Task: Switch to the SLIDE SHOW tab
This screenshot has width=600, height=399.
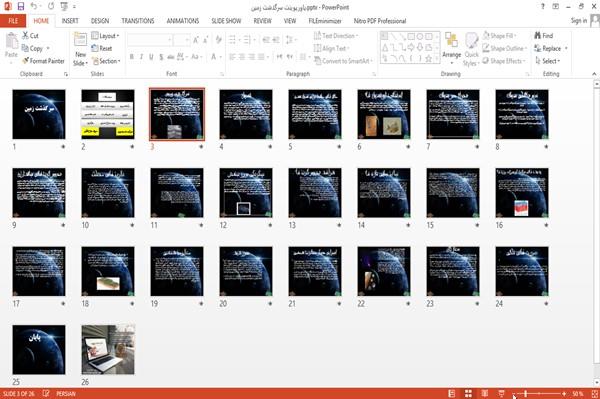Action: point(226,21)
